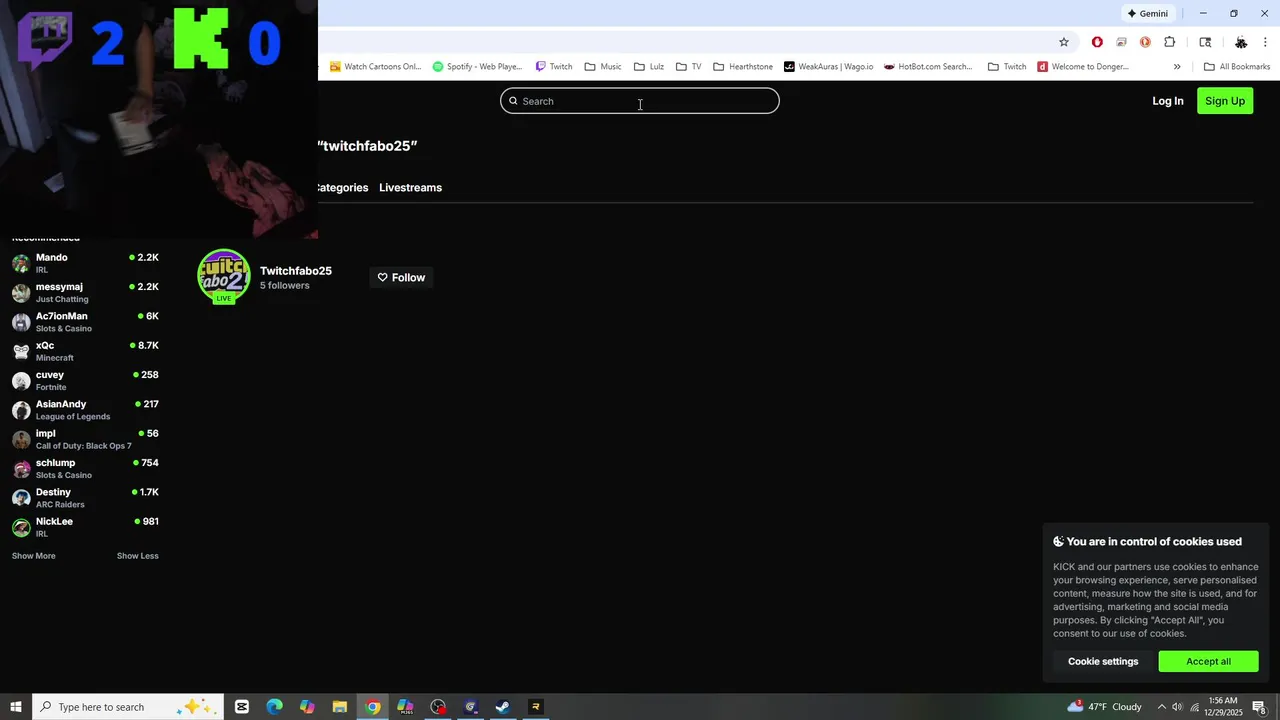Screen dimensions: 1280x720
Task: Open the Twitchfabo25 channel name link
Action: [x=296, y=271]
